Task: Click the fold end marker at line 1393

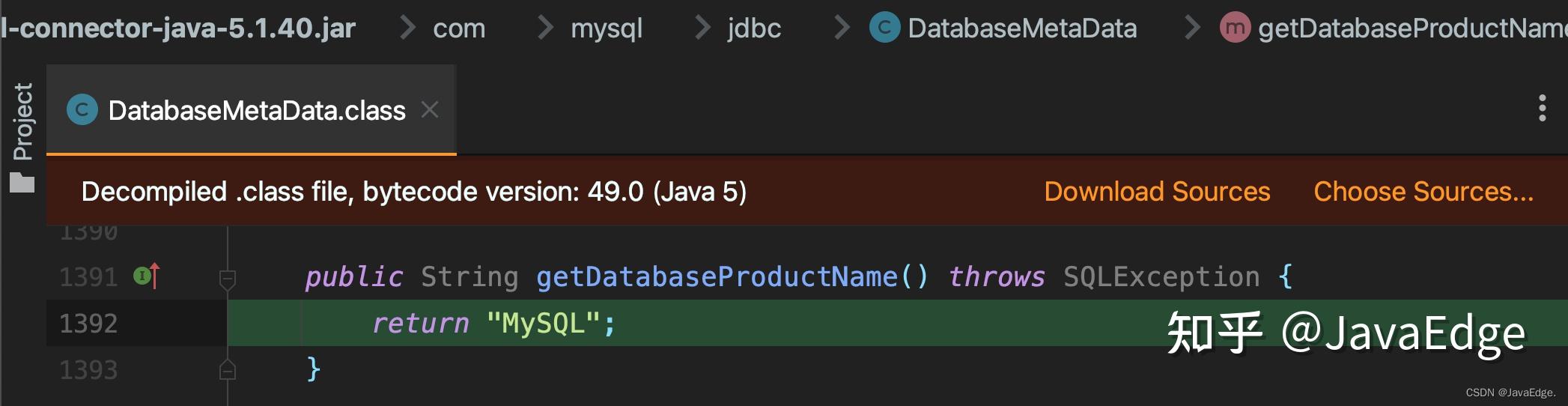Action: pyautogui.click(x=228, y=370)
